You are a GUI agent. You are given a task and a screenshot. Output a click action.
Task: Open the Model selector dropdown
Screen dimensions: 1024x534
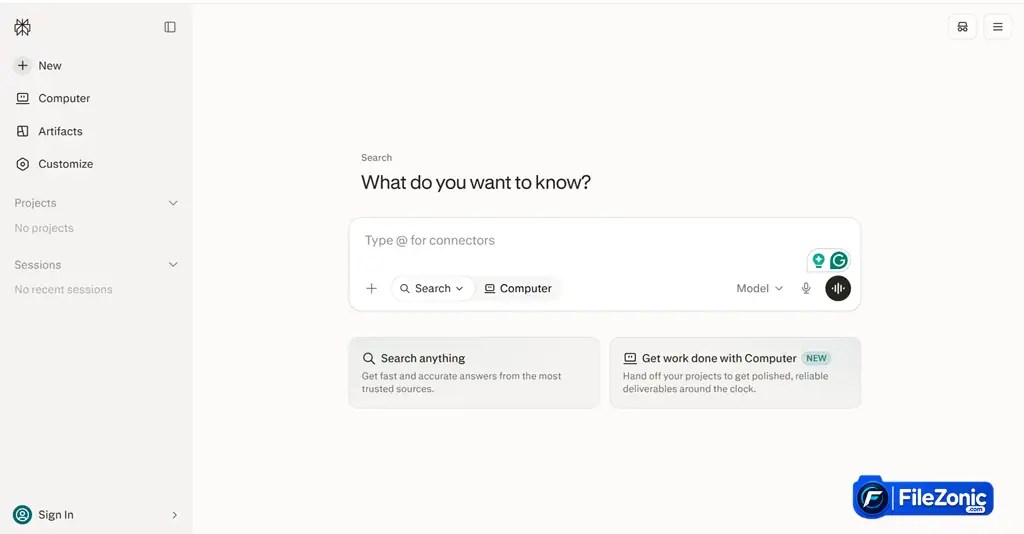point(760,288)
